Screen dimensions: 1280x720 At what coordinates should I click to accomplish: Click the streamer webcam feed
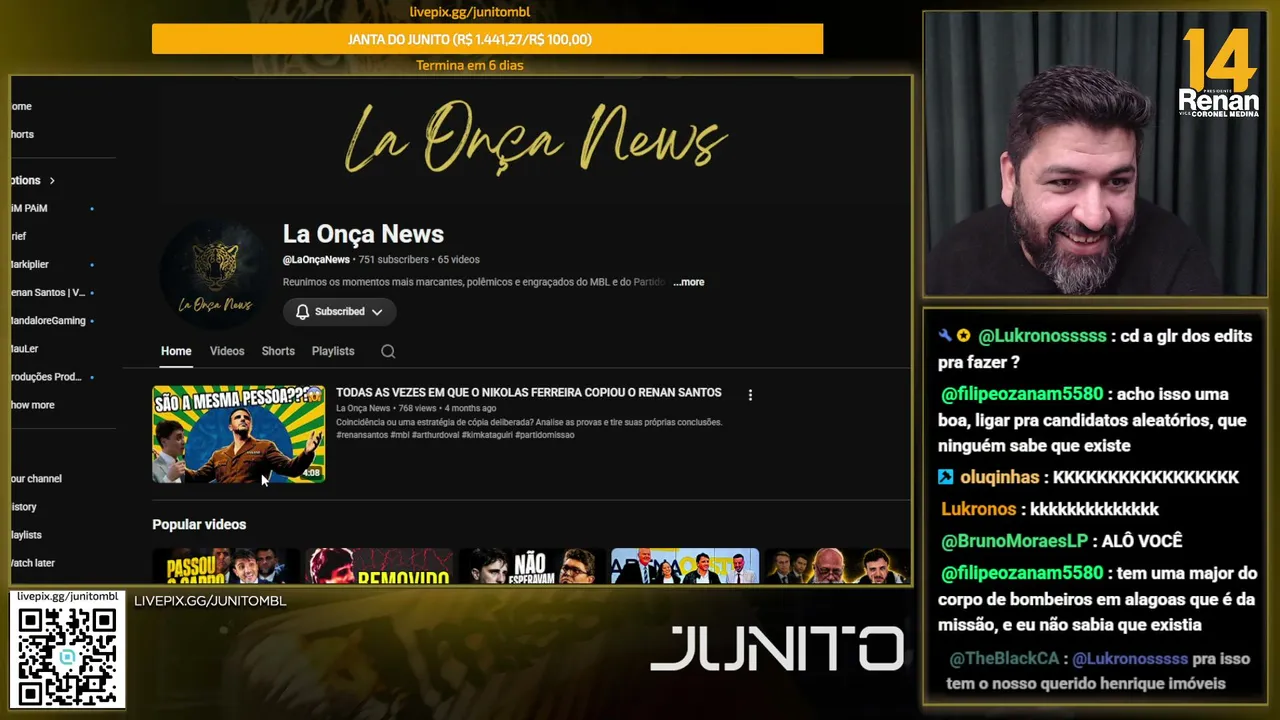click(1095, 154)
